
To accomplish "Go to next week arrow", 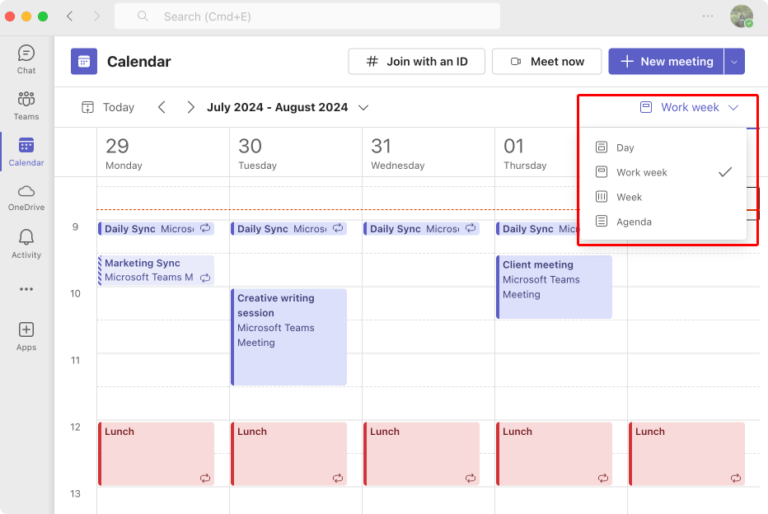I will point(190,107).
